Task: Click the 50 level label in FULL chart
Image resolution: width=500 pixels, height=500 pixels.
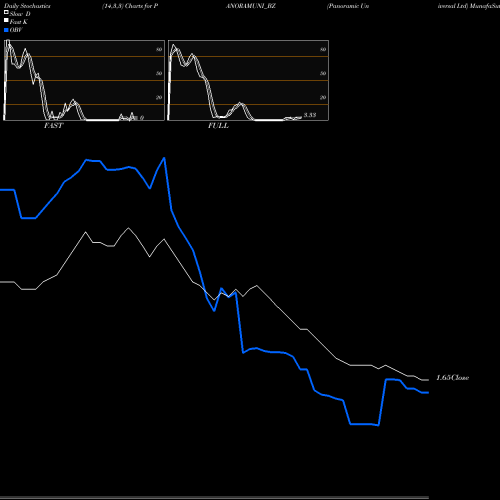Action: click(323, 73)
